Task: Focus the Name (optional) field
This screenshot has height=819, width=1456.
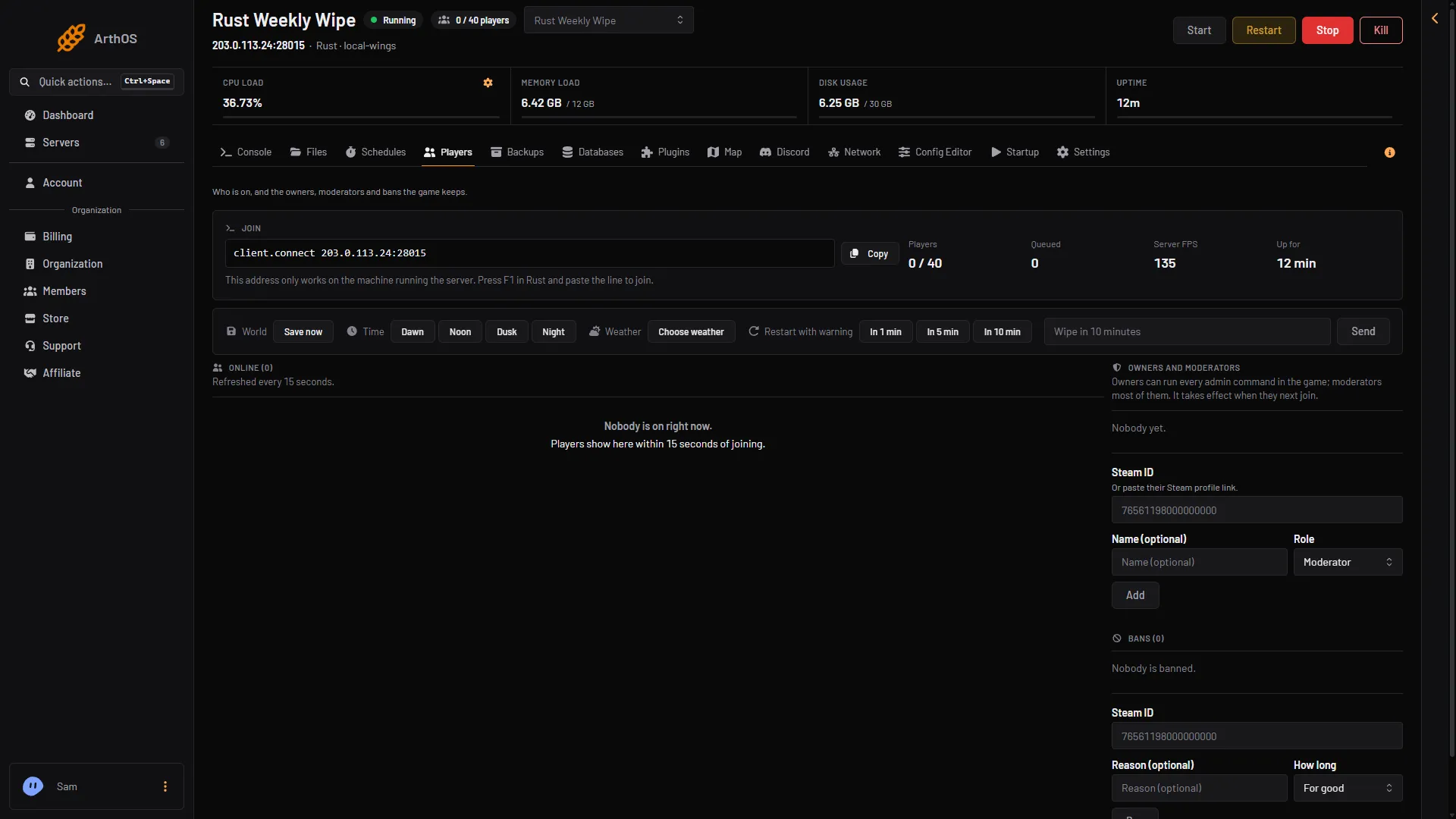Action: click(x=1199, y=562)
